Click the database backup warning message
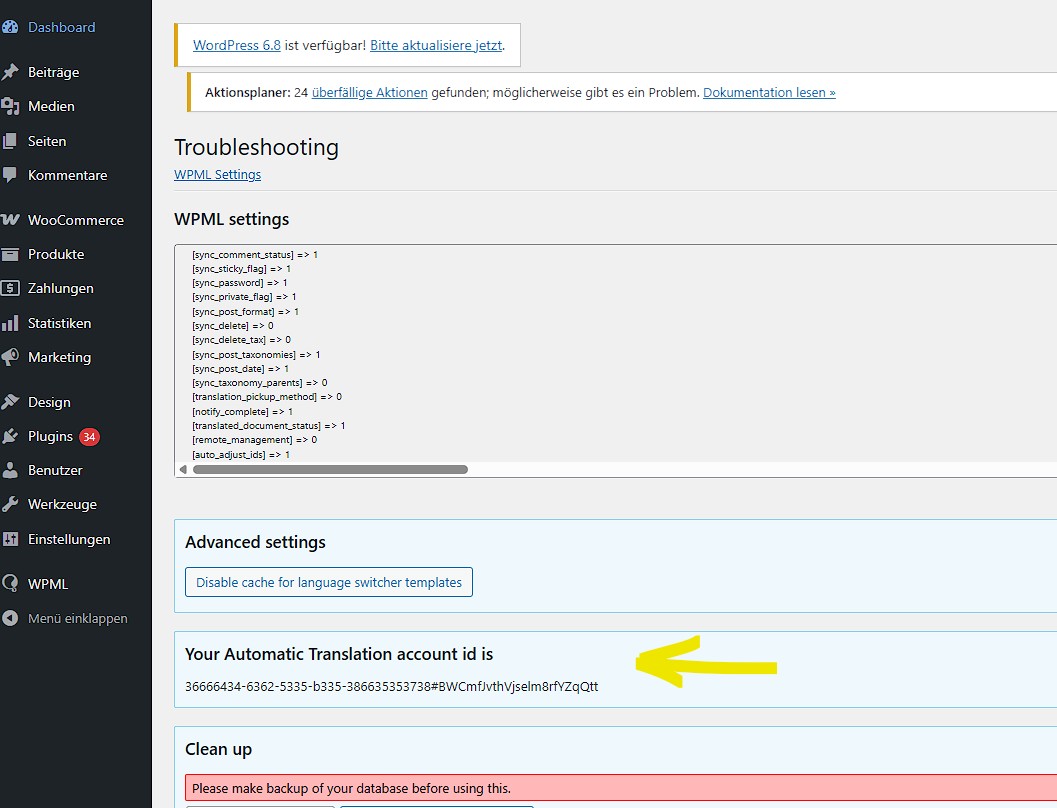 point(621,788)
